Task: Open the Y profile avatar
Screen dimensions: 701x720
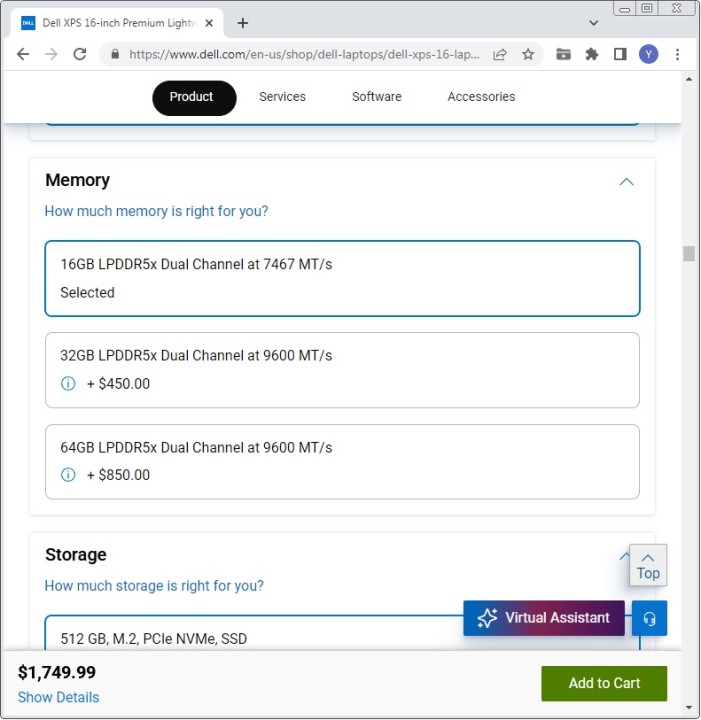Action: 648,54
